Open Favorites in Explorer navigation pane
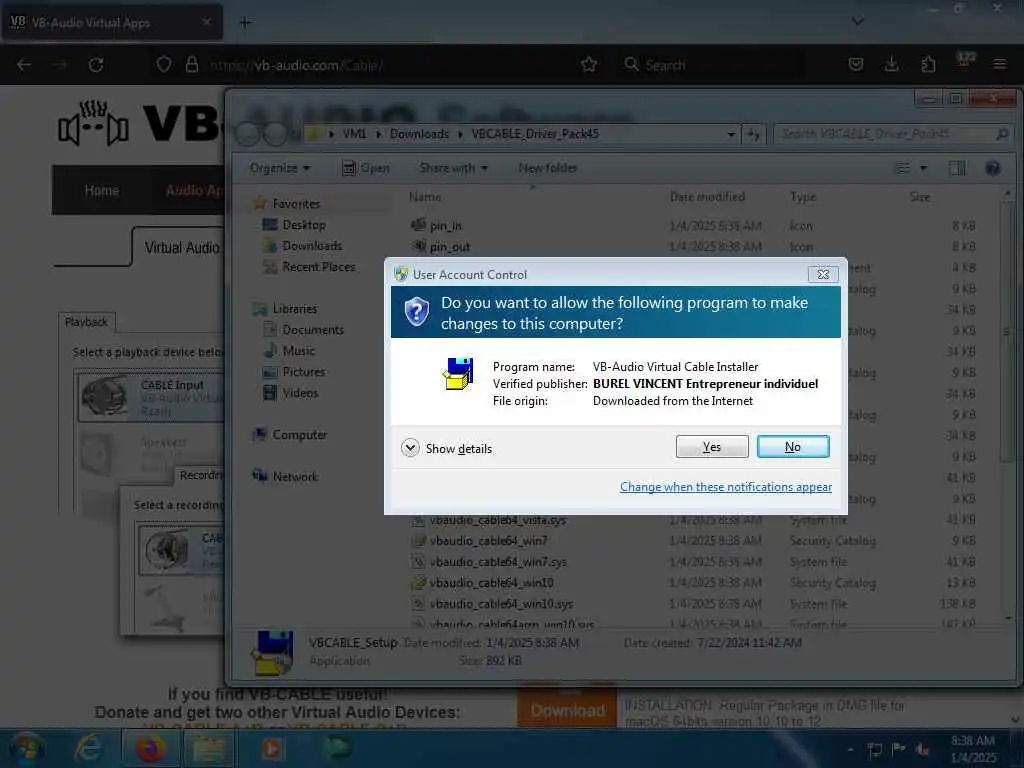Screen dimensions: 1024x768 coord(296,204)
